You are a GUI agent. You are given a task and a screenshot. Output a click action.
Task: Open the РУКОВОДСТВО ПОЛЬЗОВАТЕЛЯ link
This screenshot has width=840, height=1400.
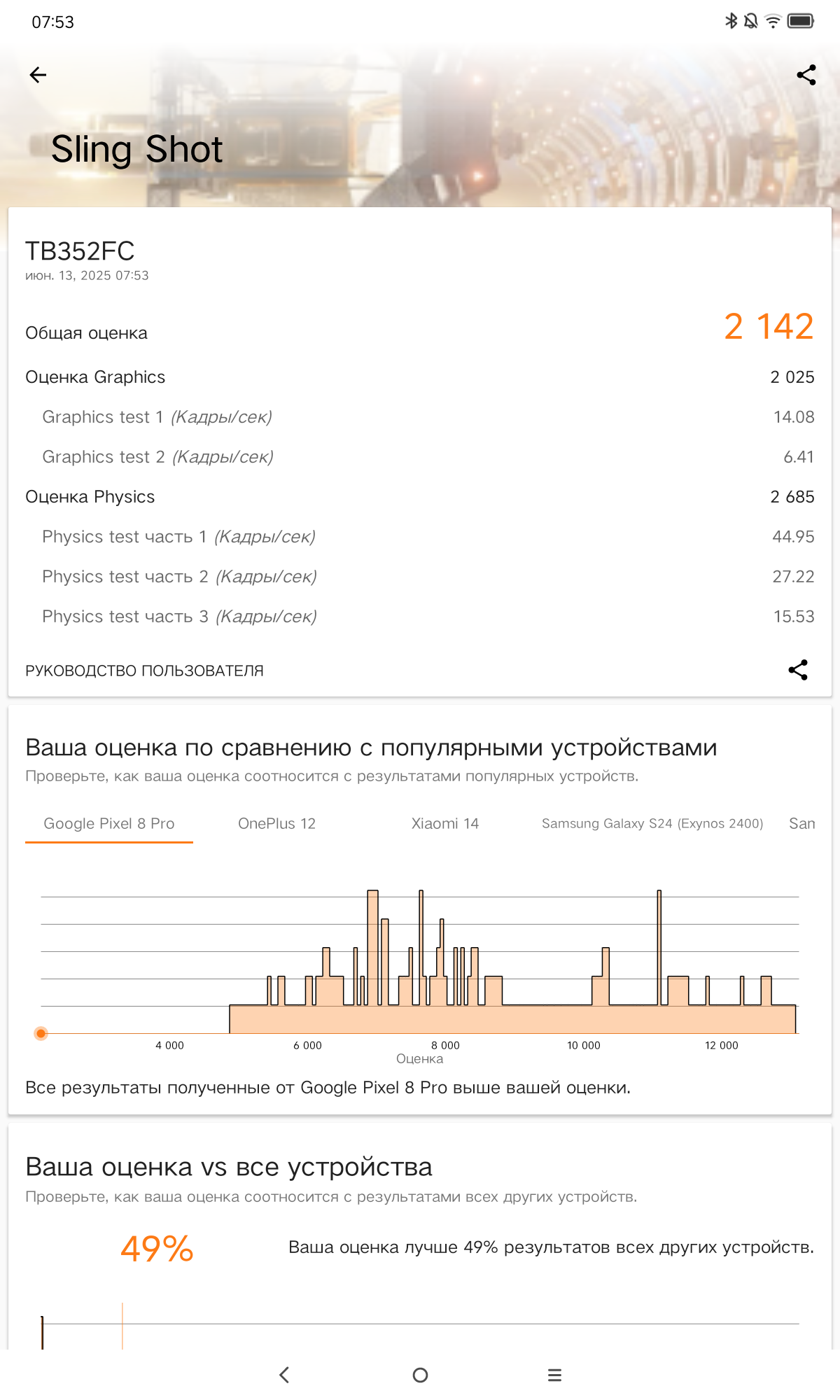pyautogui.click(x=144, y=671)
